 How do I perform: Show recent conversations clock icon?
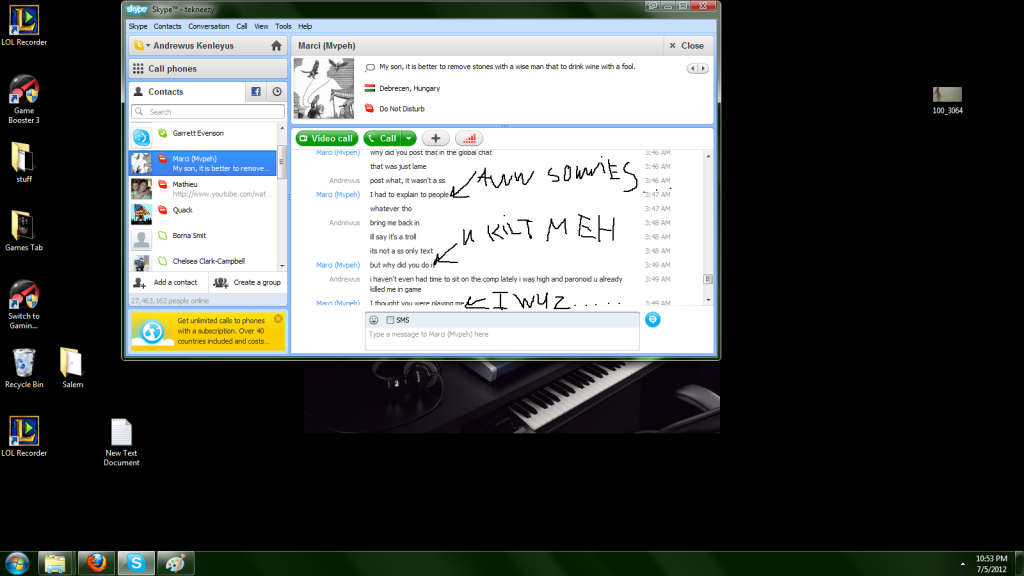[x=277, y=92]
